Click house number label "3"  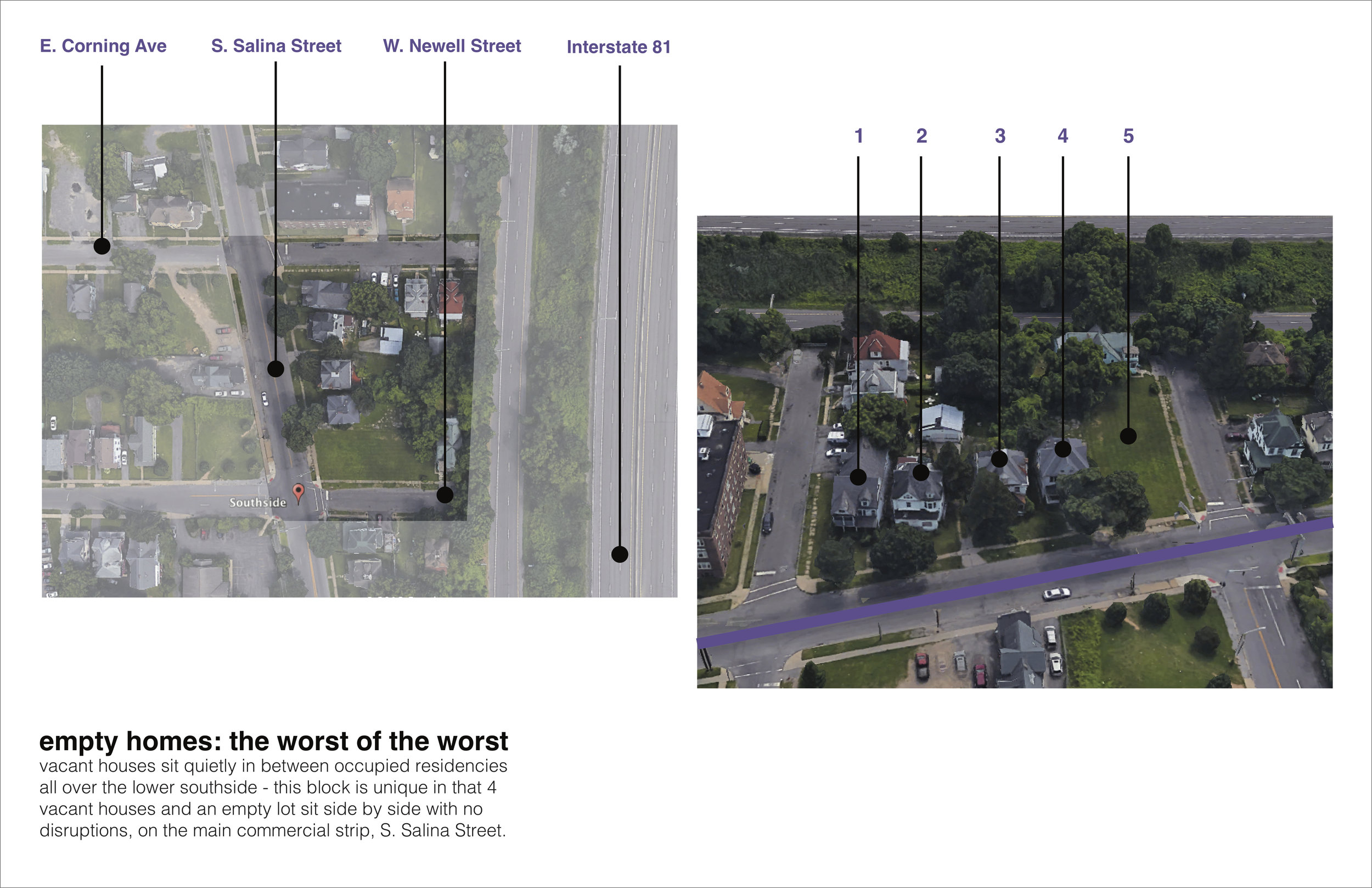point(1000,136)
